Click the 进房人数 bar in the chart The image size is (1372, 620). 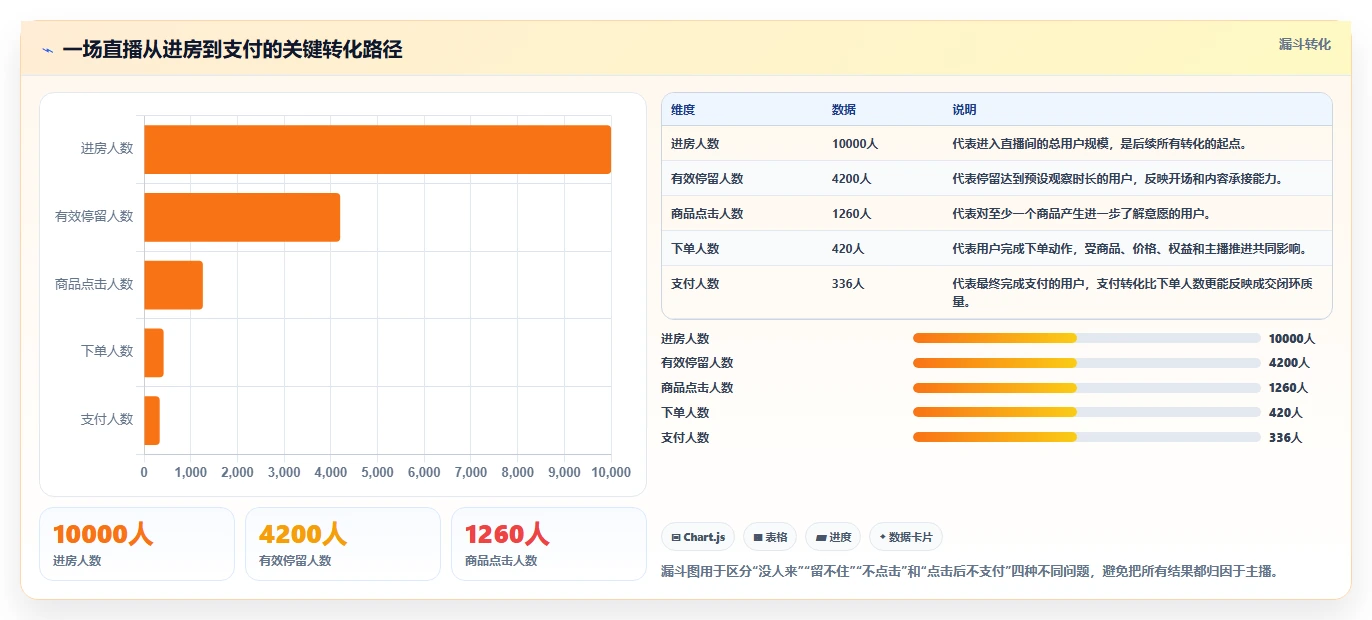pyautogui.click(x=377, y=150)
